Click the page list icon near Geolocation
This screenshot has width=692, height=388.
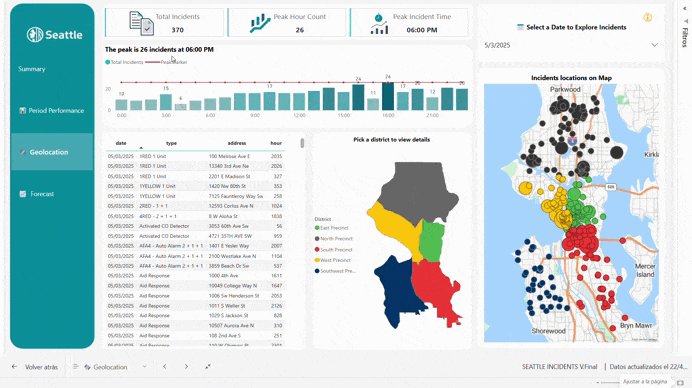[75, 367]
